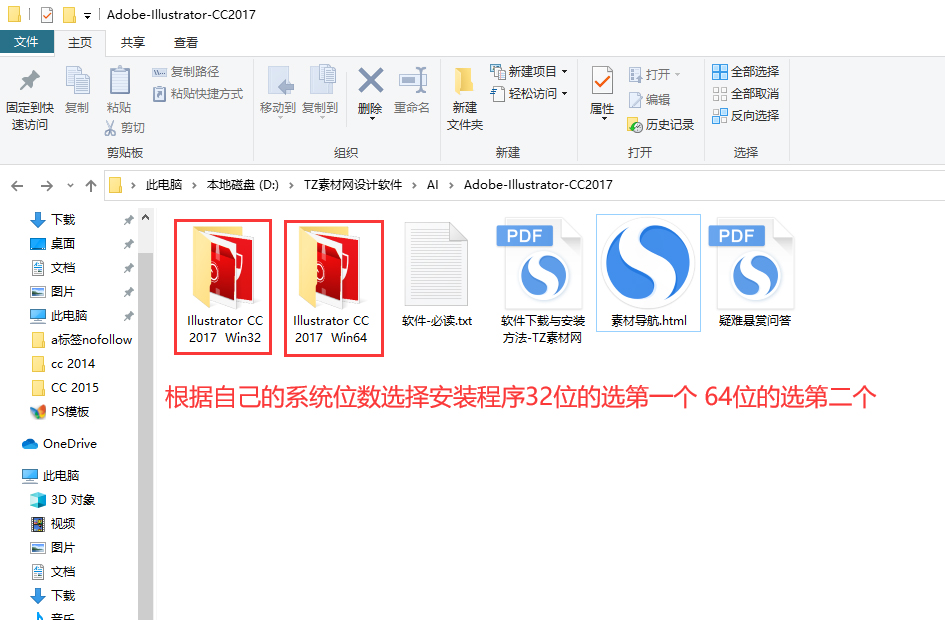Viewport: 945px width, 620px height.
Task: Switch to the Home (主页) tab
Action: 80,43
